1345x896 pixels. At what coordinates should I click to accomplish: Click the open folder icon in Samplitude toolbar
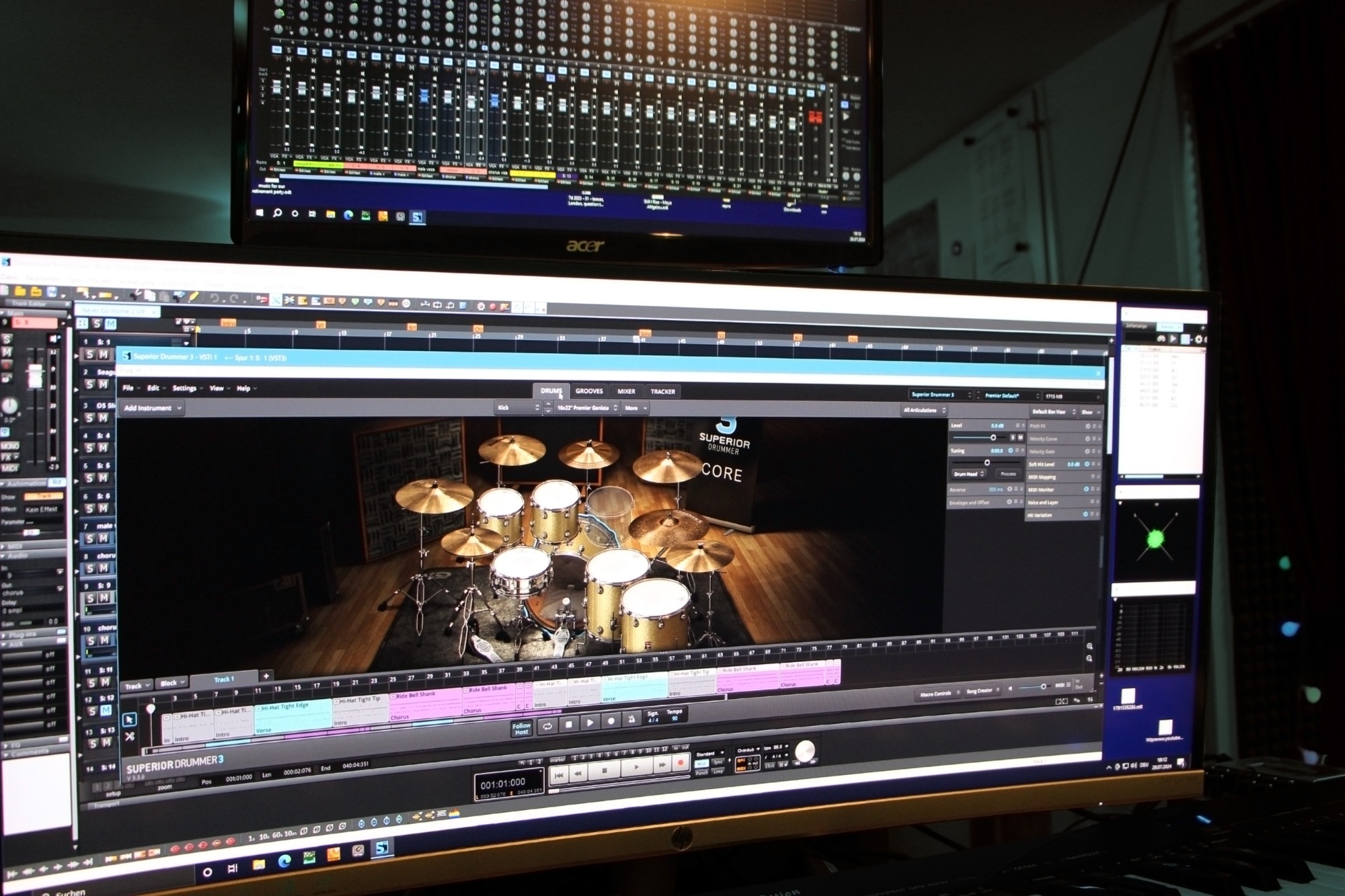[20, 290]
